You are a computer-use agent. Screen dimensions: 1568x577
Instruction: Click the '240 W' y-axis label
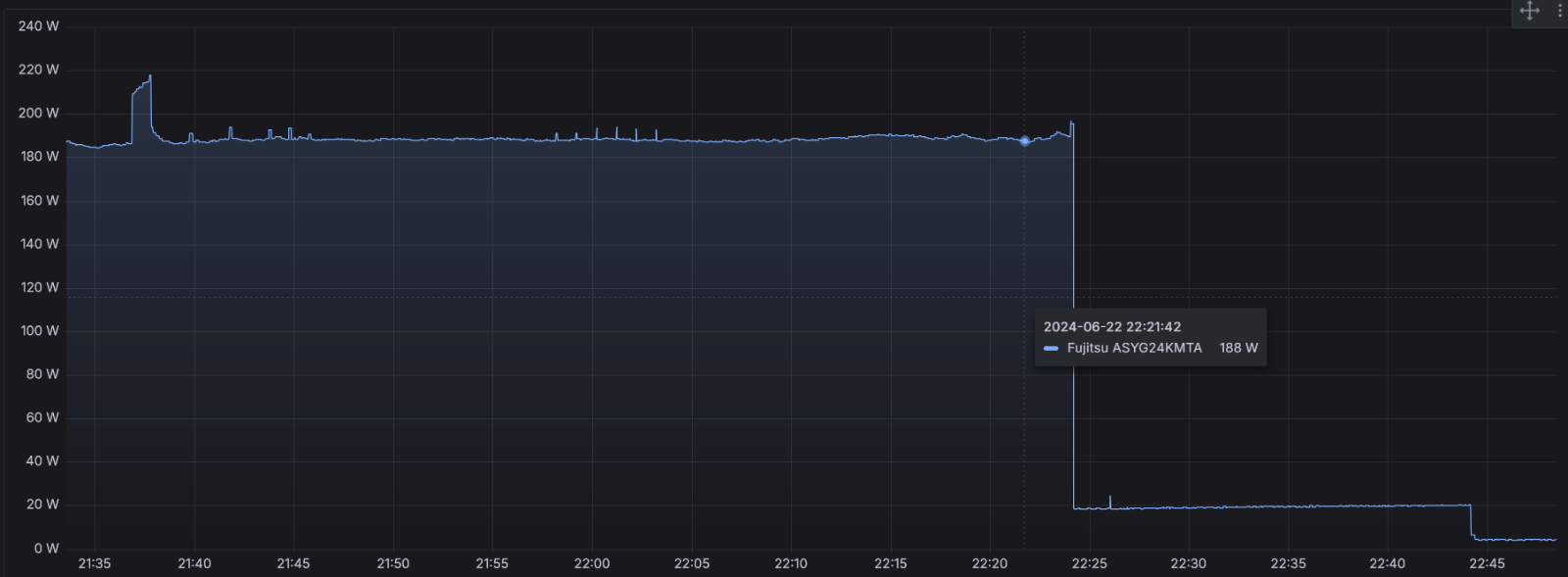38,25
